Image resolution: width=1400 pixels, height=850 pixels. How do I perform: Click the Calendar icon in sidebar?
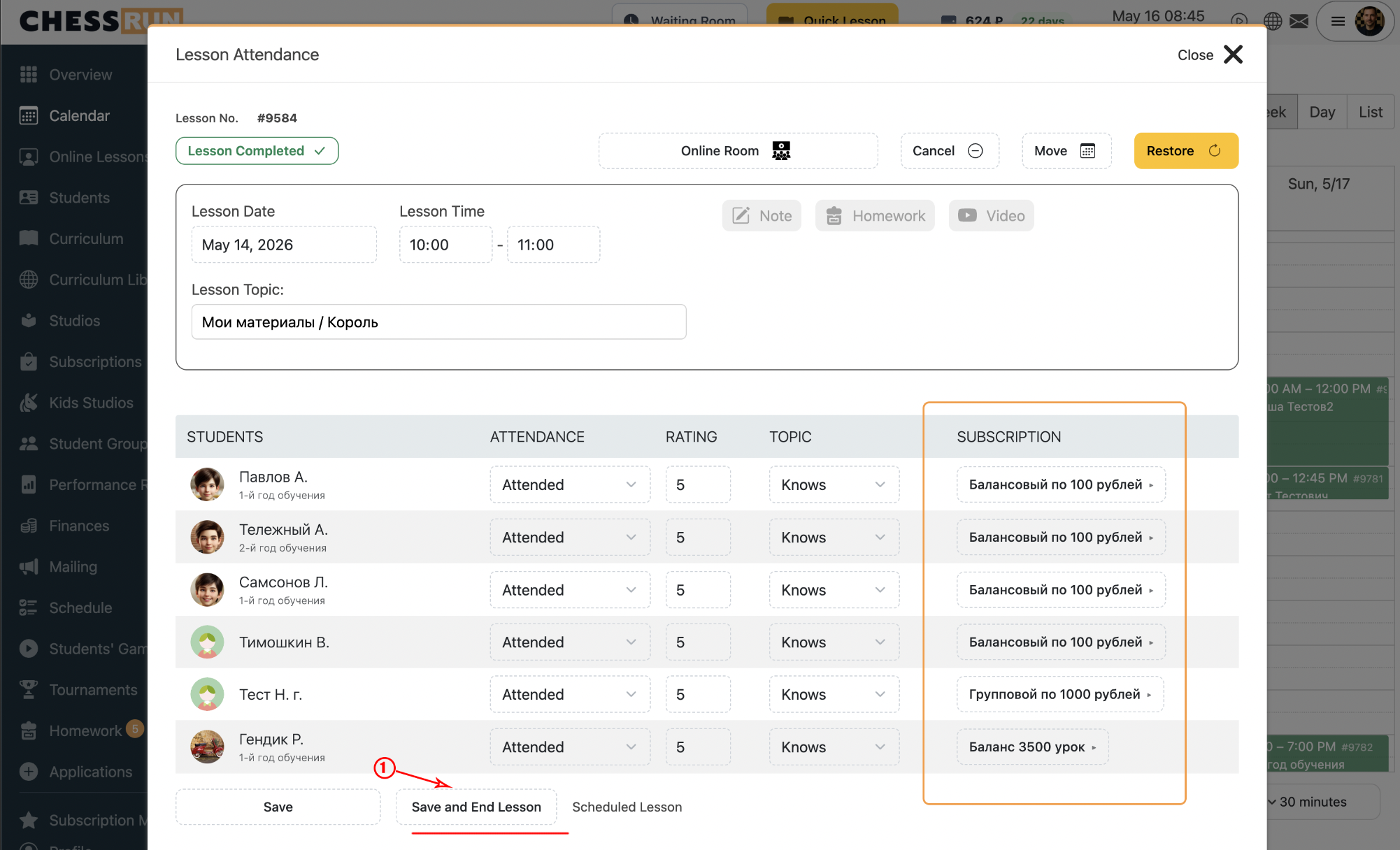click(29, 116)
